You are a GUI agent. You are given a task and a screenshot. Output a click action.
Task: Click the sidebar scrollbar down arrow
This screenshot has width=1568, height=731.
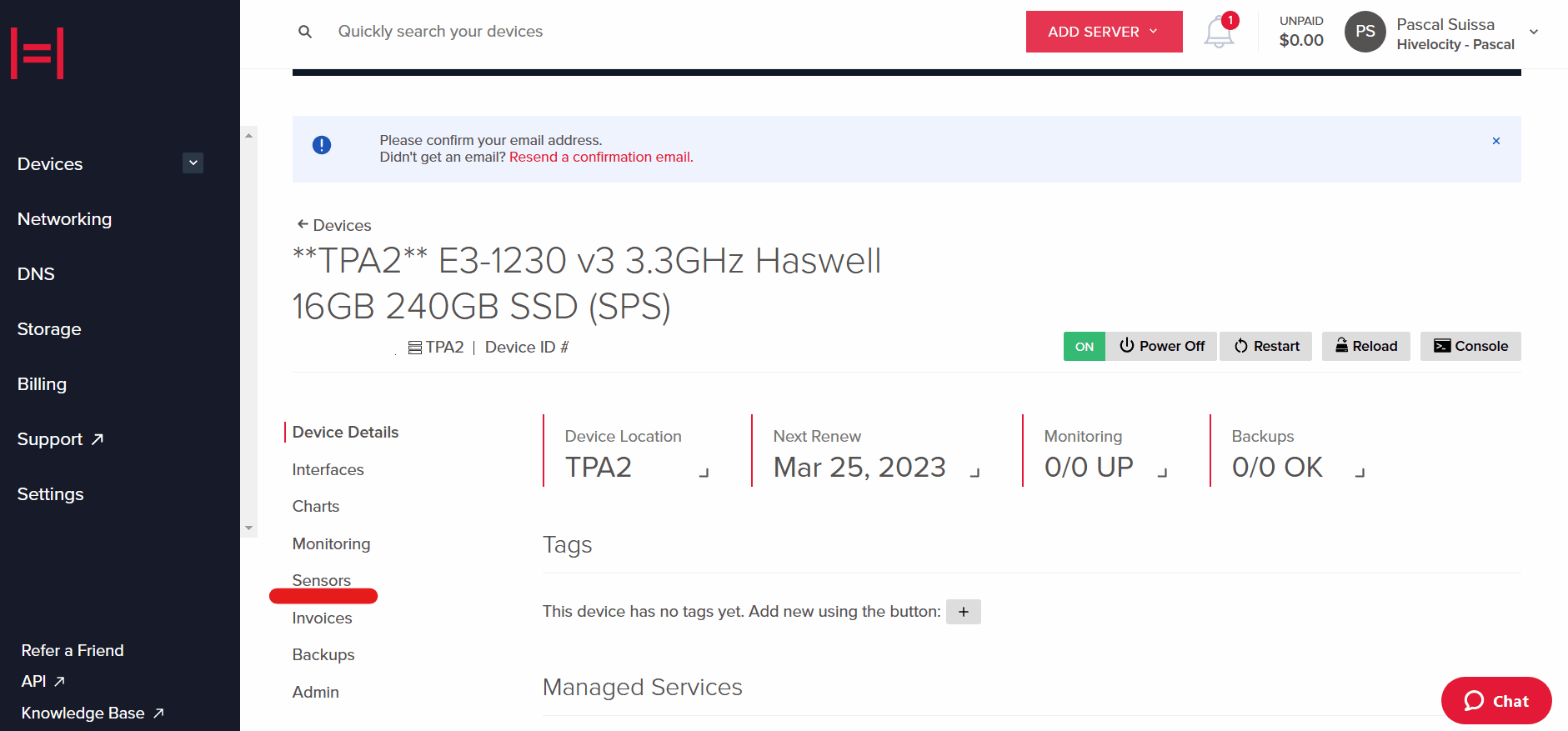pos(248,528)
